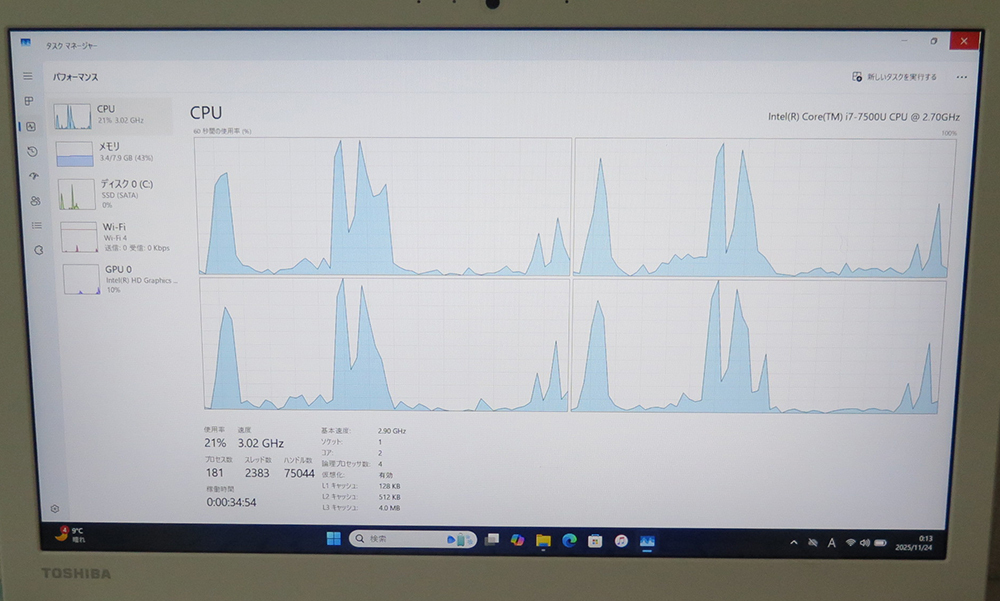Minimize the Task Manager window
Image resolution: width=1000 pixels, height=601 pixels.
904,41
